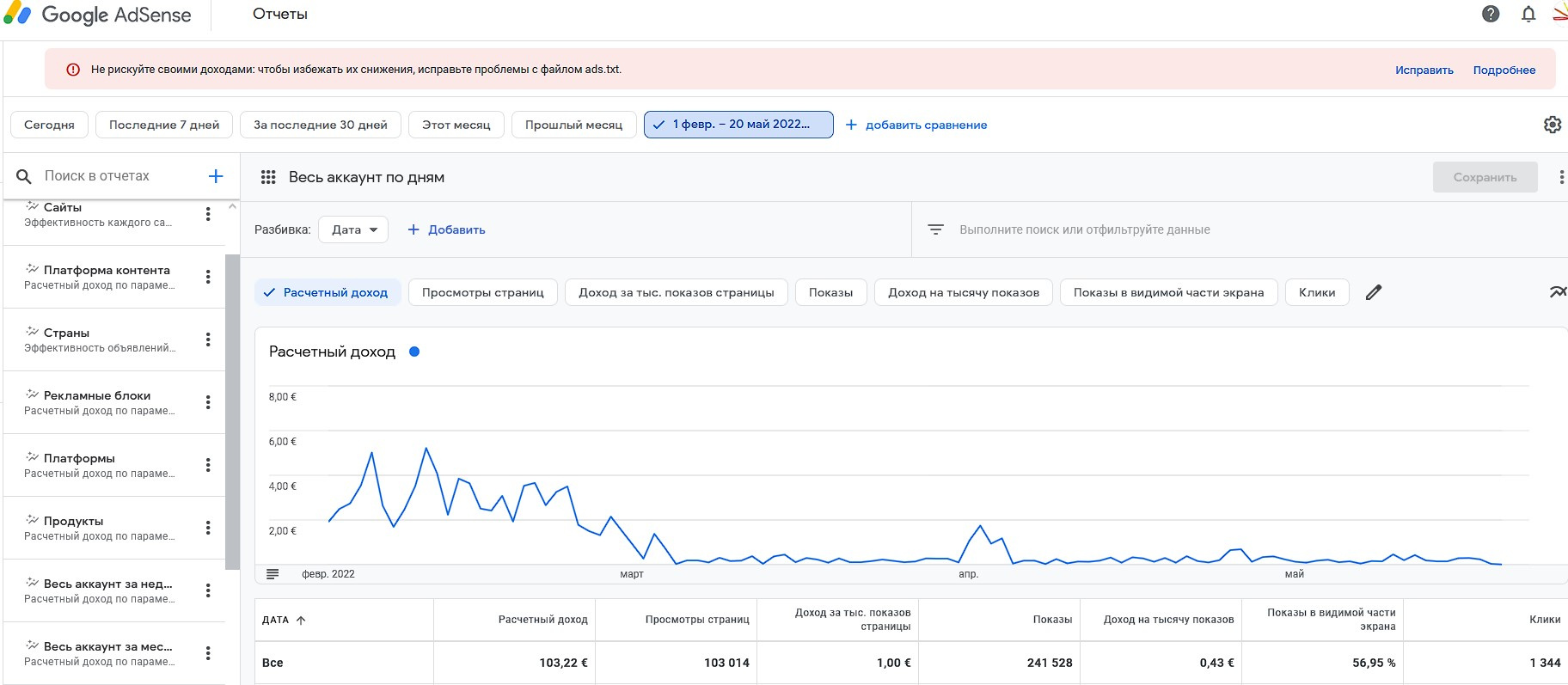This screenshot has width=1568, height=685.
Task: Open the Платформа контента report
Action: click(98, 277)
